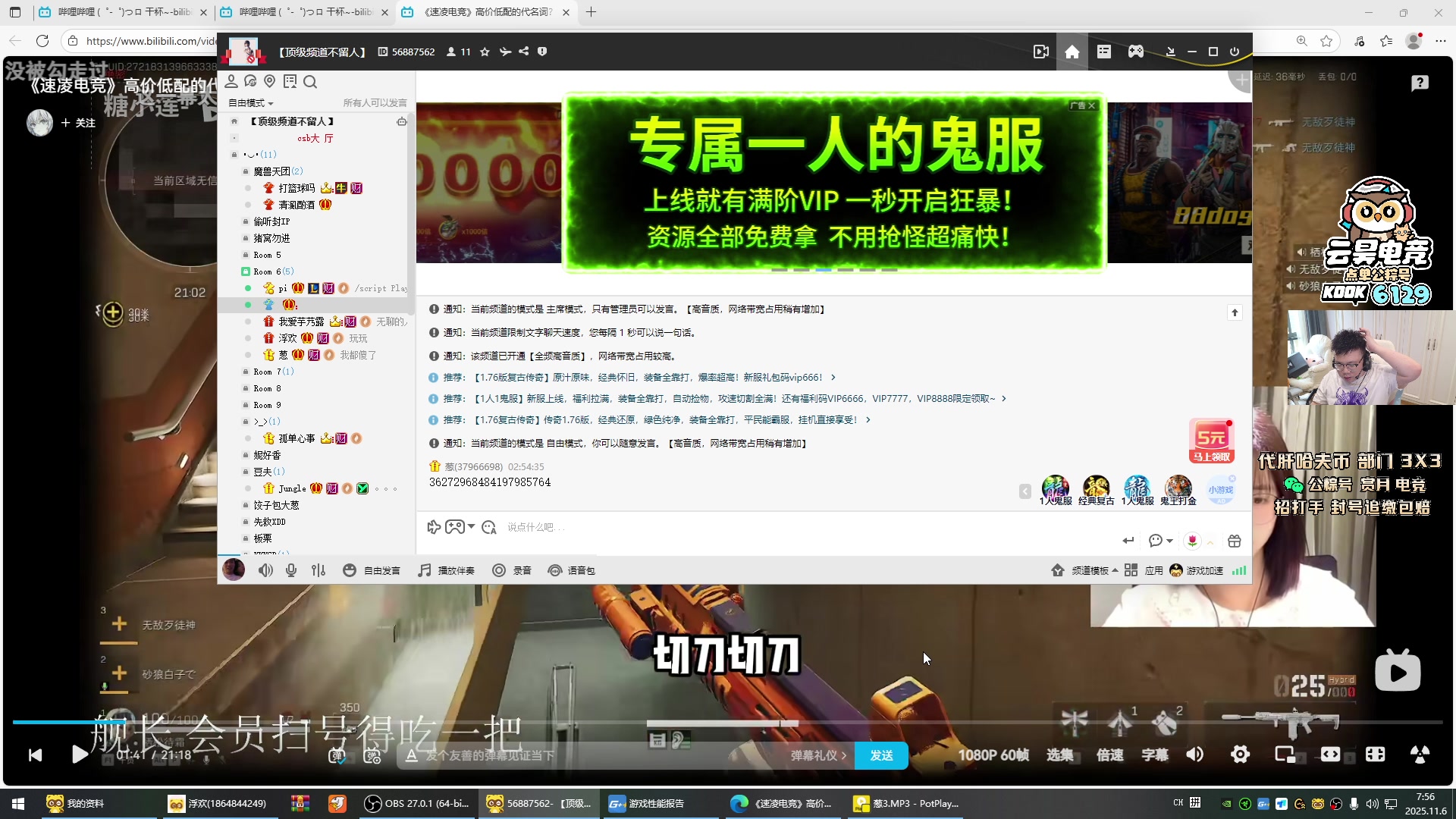Screen dimensions: 1456x819
Task: Open the 倍速 playback speed menu
Action: [1109, 755]
